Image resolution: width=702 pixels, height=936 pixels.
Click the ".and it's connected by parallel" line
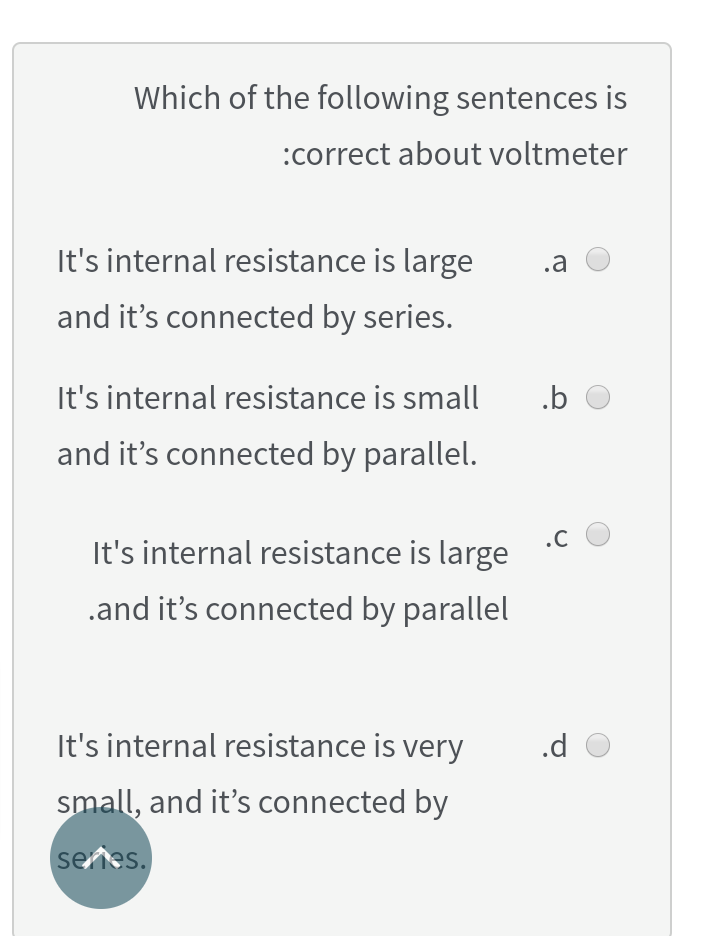click(298, 609)
